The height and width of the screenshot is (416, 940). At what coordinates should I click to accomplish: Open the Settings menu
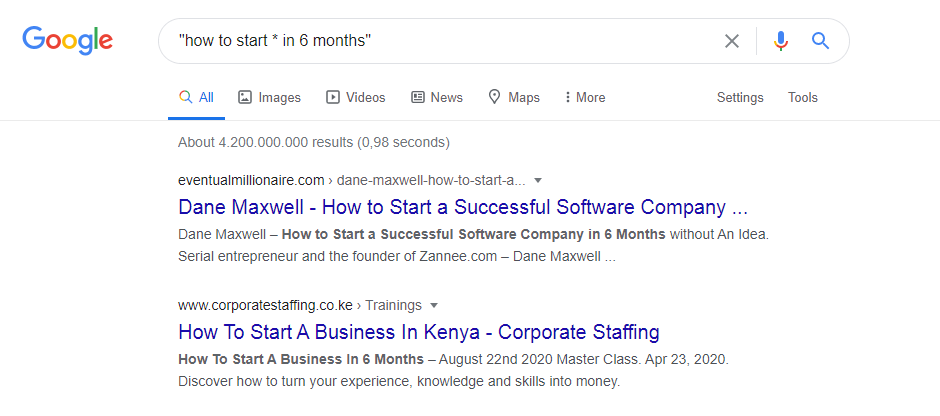740,97
